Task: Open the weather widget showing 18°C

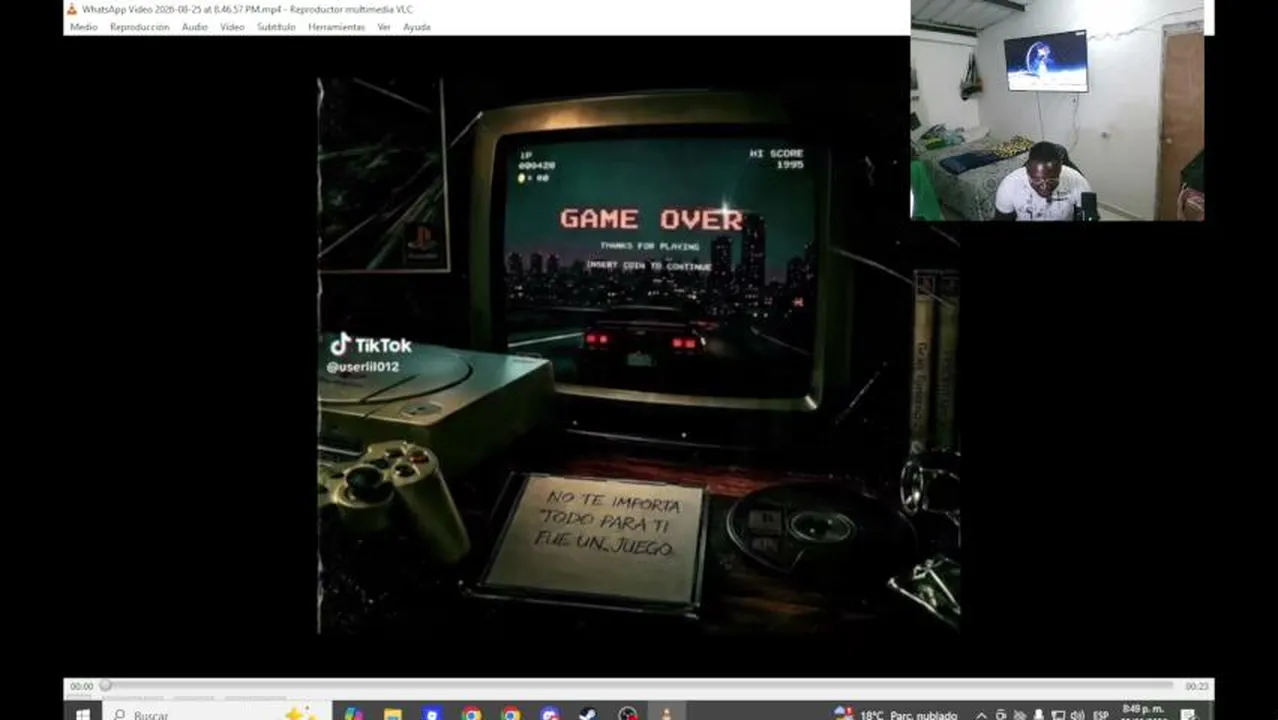Action: [896, 714]
